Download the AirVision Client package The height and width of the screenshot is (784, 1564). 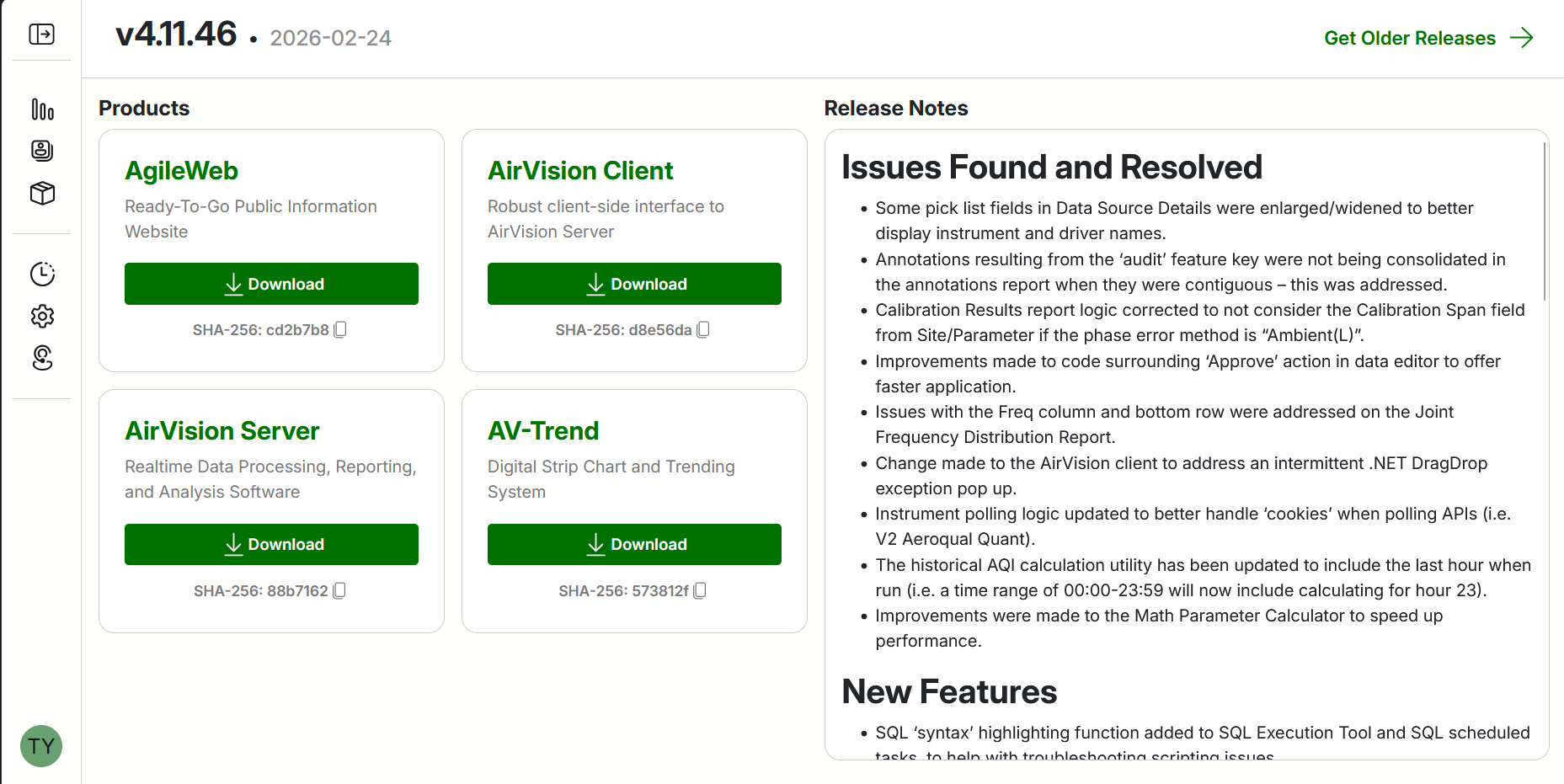(x=634, y=284)
